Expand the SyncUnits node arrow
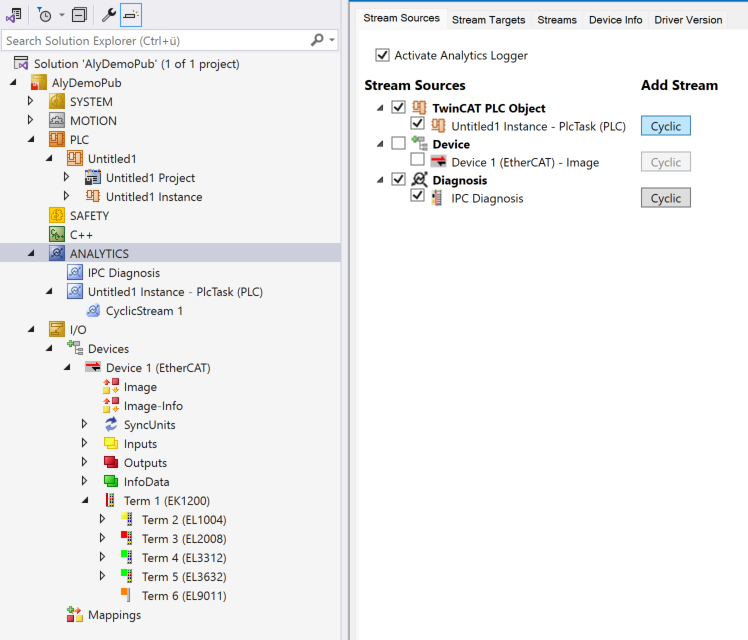The image size is (748, 640). (84, 425)
